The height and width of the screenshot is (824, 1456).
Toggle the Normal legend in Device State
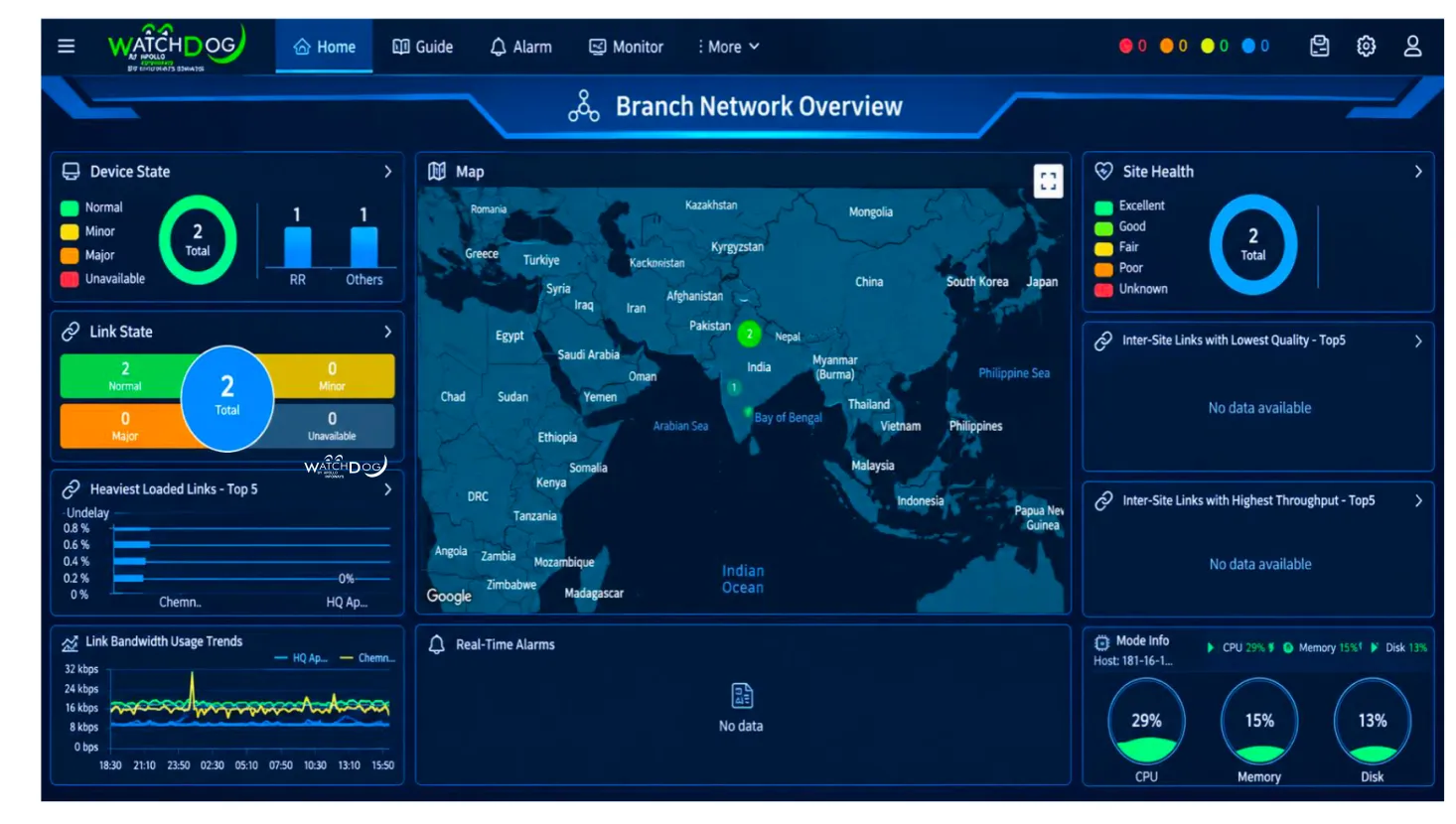(91, 207)
